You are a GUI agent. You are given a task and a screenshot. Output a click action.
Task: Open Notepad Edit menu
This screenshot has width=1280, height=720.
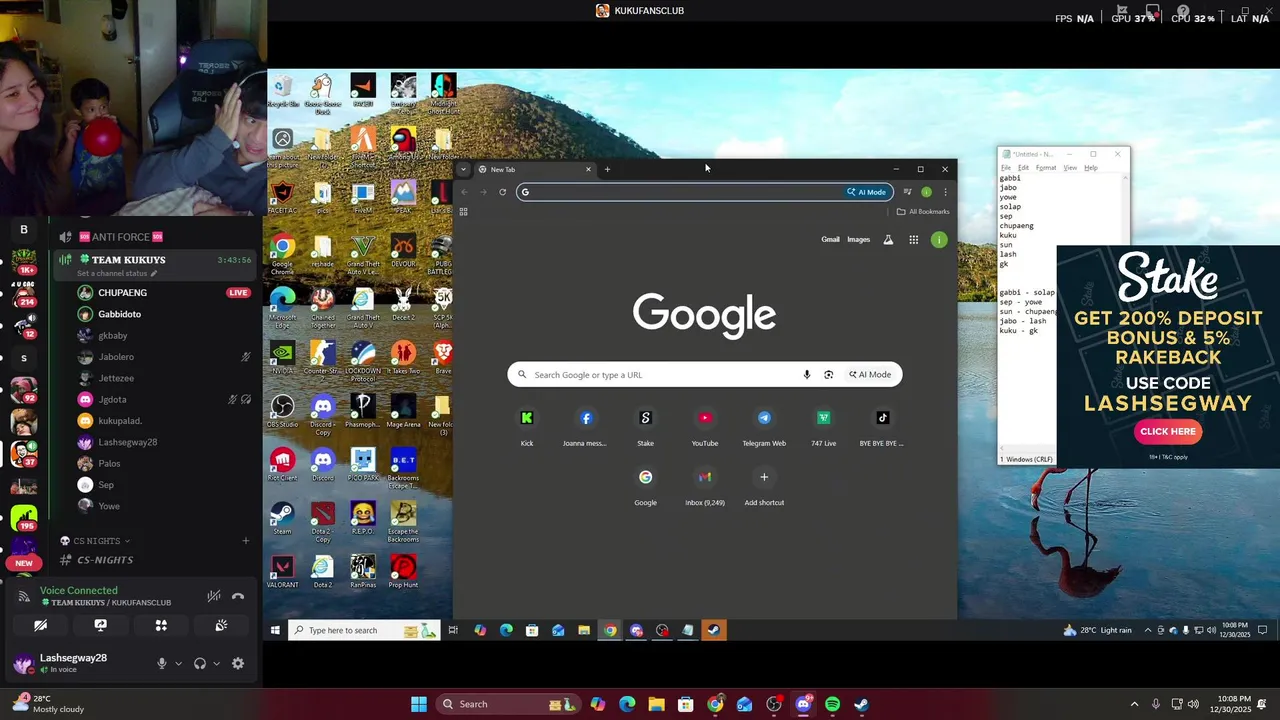click(x=1023, y=168)
